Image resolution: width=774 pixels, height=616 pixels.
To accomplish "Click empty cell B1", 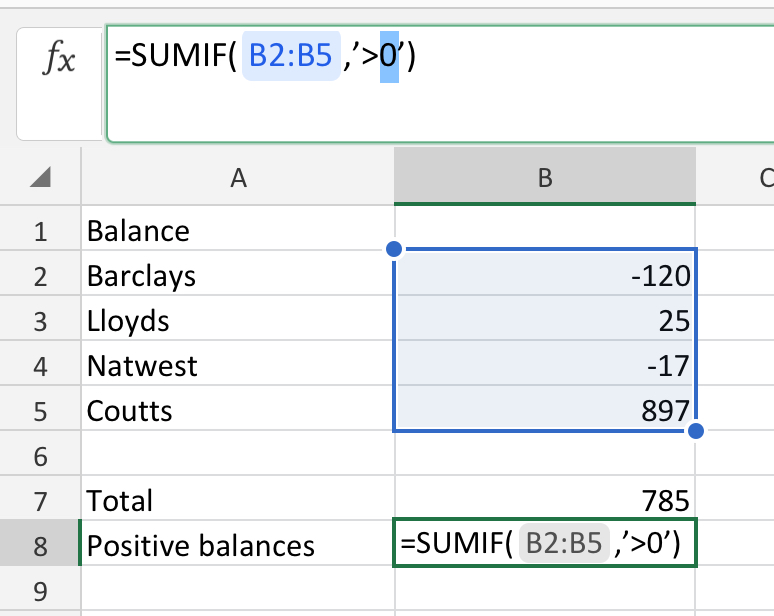I will pos(545,228).
